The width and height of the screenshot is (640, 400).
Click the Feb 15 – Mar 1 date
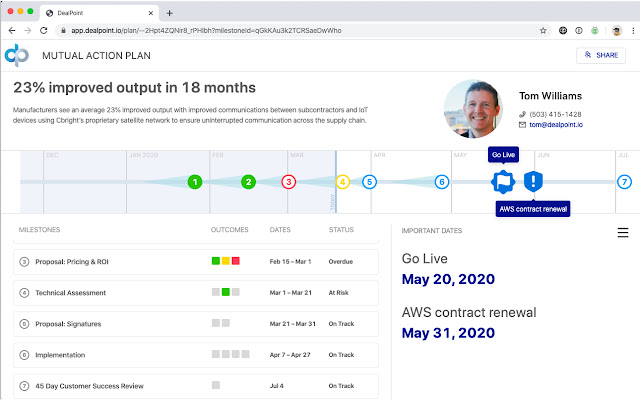290,262
